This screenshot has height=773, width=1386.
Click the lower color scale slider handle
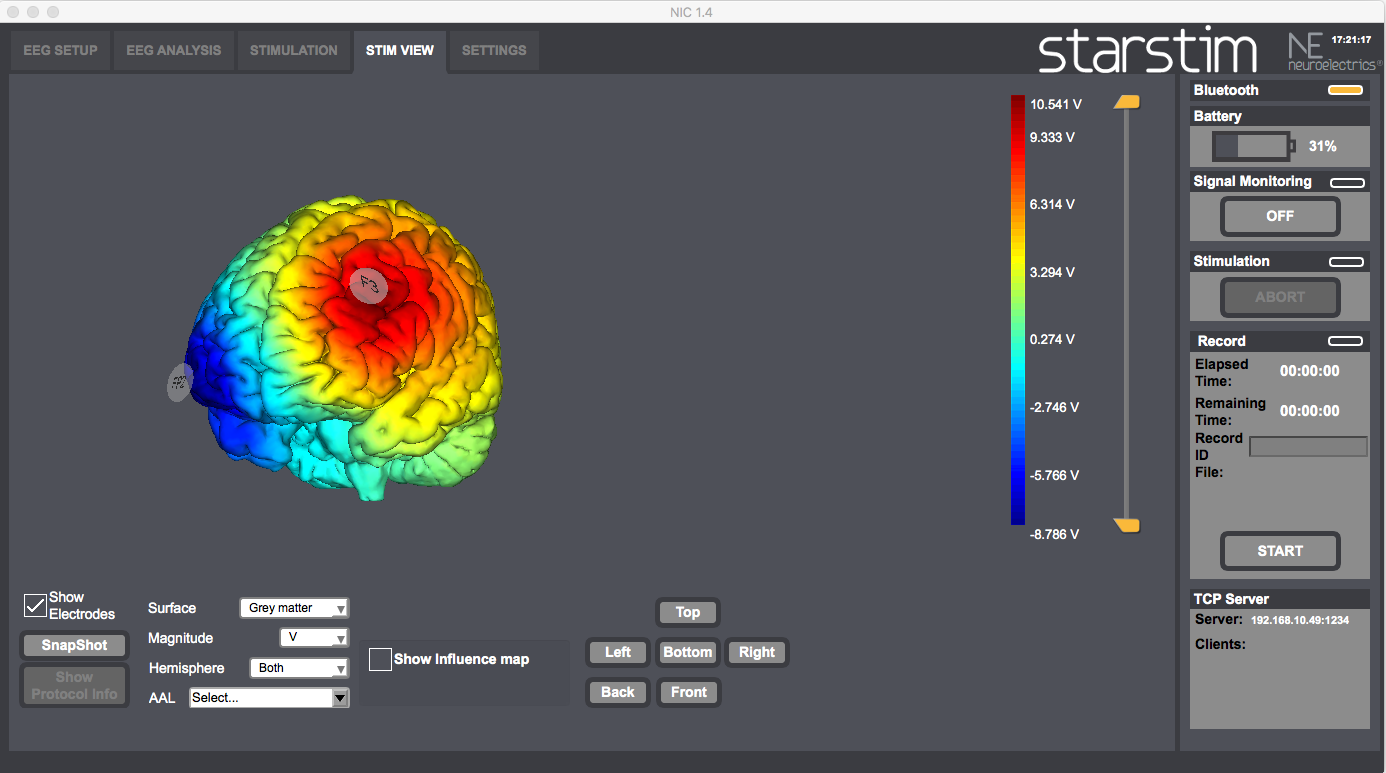tap(1127, 526)
